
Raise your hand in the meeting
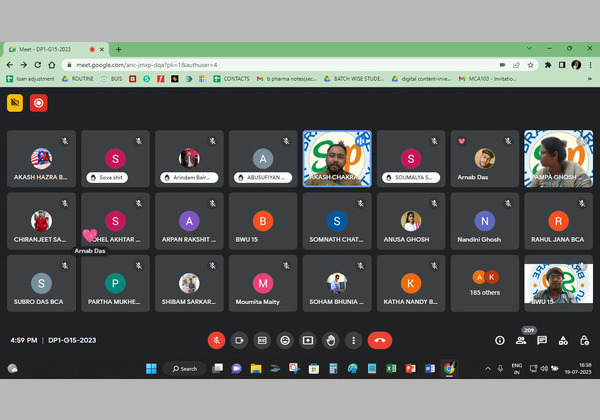tap(330, 340)
